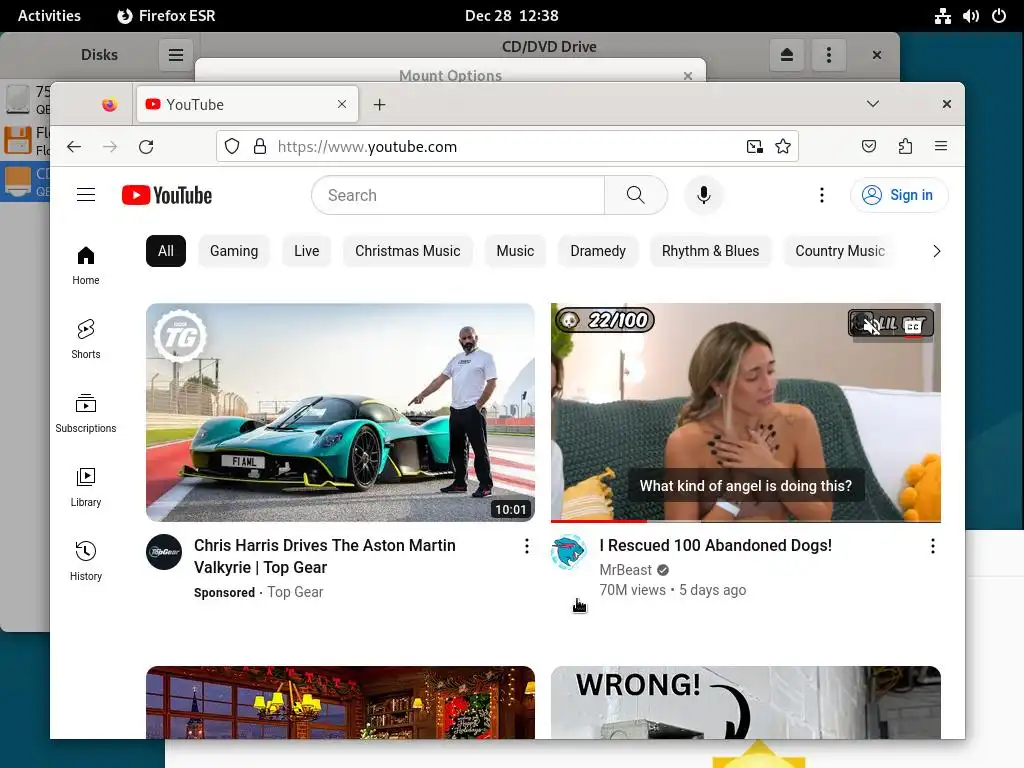Viewport: 1024px width, 768px height.
Task: Open I Rescued 100 Abandoned Dogs title
Action: point(715,545)
